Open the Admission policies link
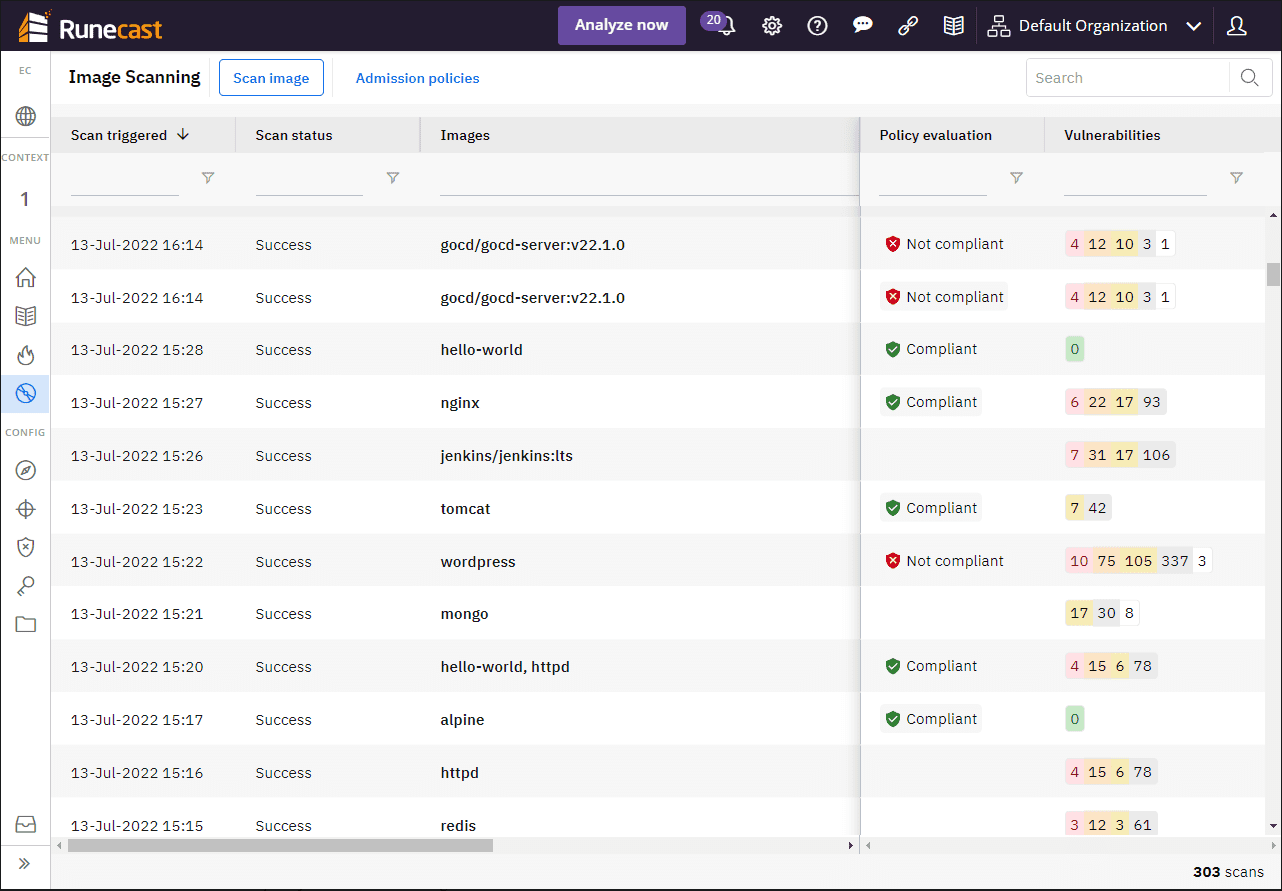1282x891 pixels. [x=417, y=78]
